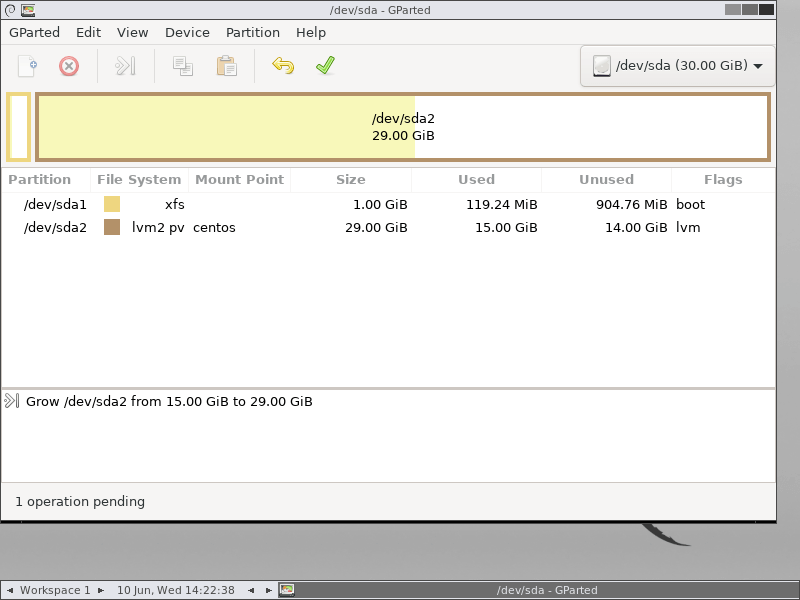Click the Delete partition toolbar icon
This screenshot has width=800, height=600.
(69, 67)
